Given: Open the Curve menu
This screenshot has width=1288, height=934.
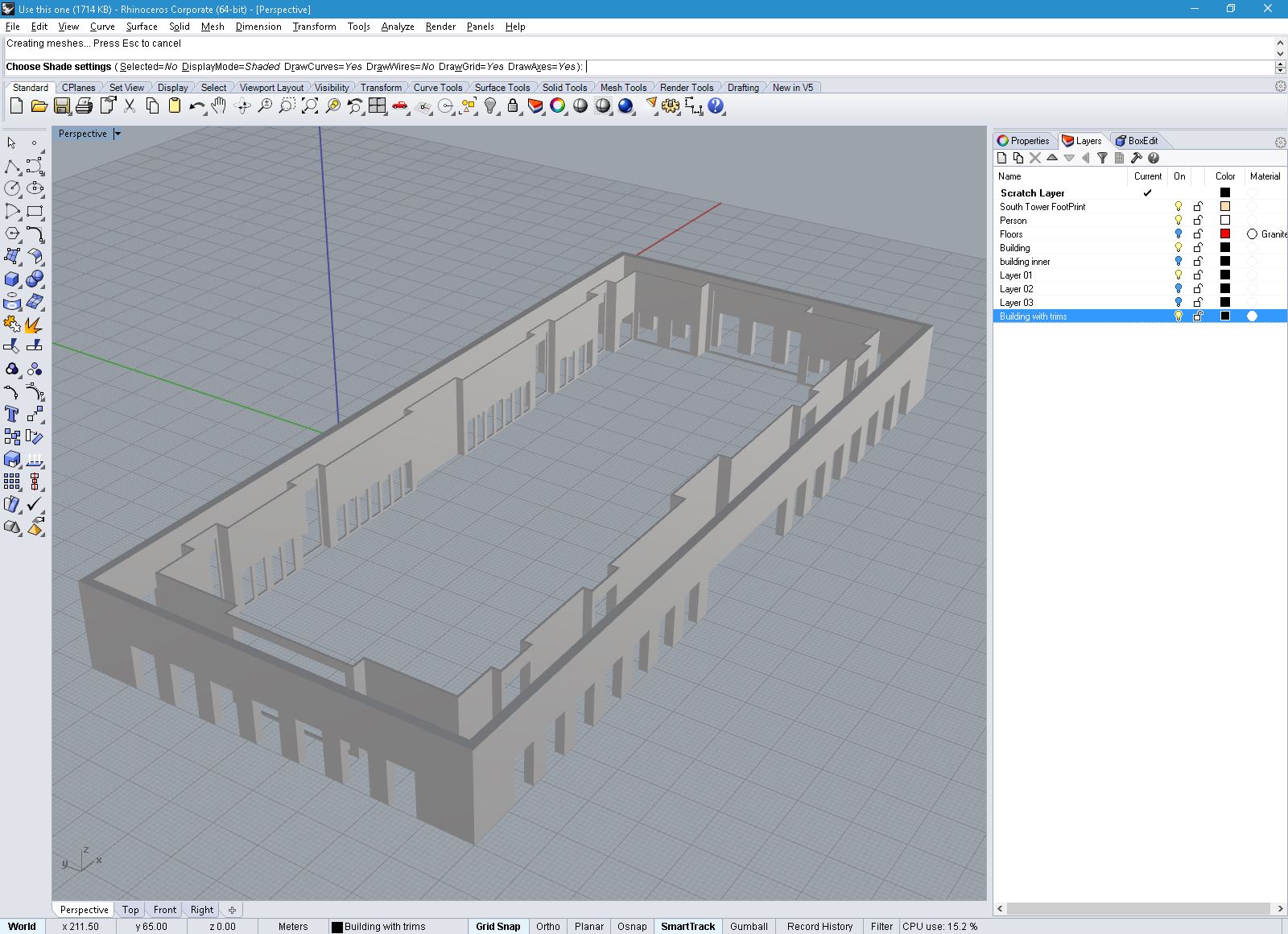Looking at the screenshot, I should (102, 27).
